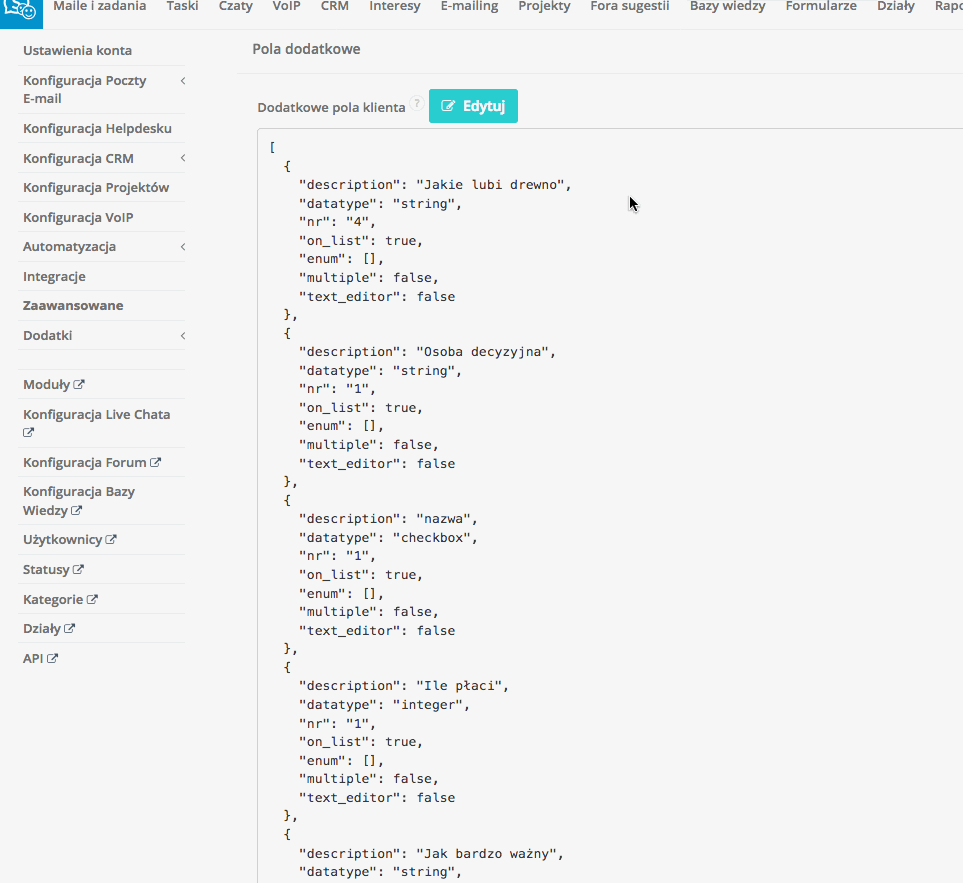Open Kategorie external link
The width and height of the screenshot is (963, 883).
click(92, 600)
